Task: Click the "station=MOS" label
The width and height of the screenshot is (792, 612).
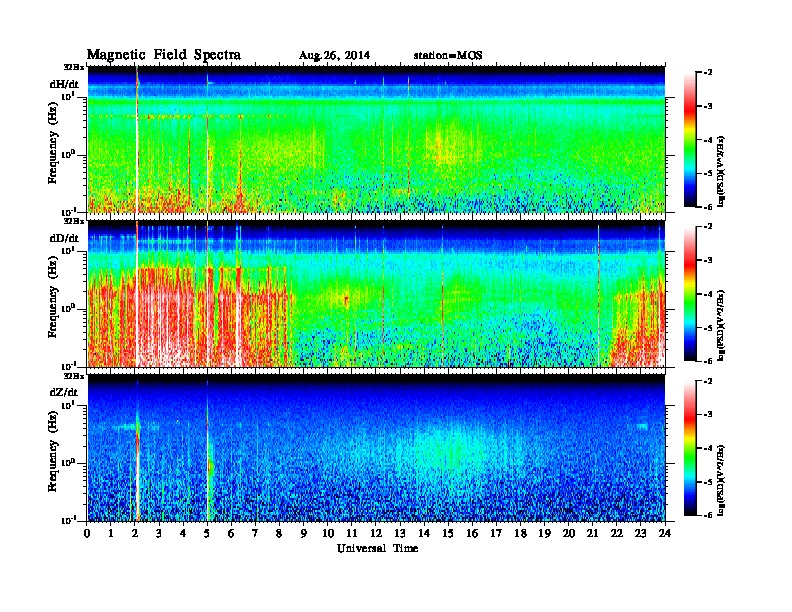Action: [x=448, y=56]
